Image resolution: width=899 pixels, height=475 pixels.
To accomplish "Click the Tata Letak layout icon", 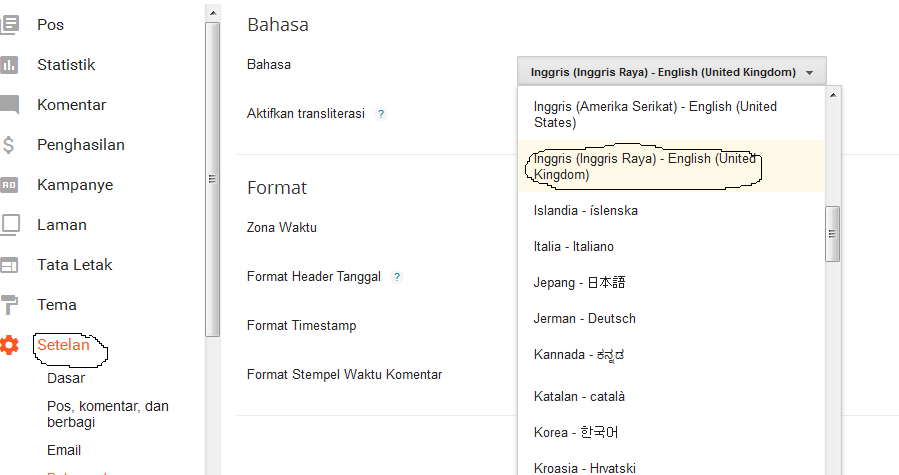I will pos(9,265).
